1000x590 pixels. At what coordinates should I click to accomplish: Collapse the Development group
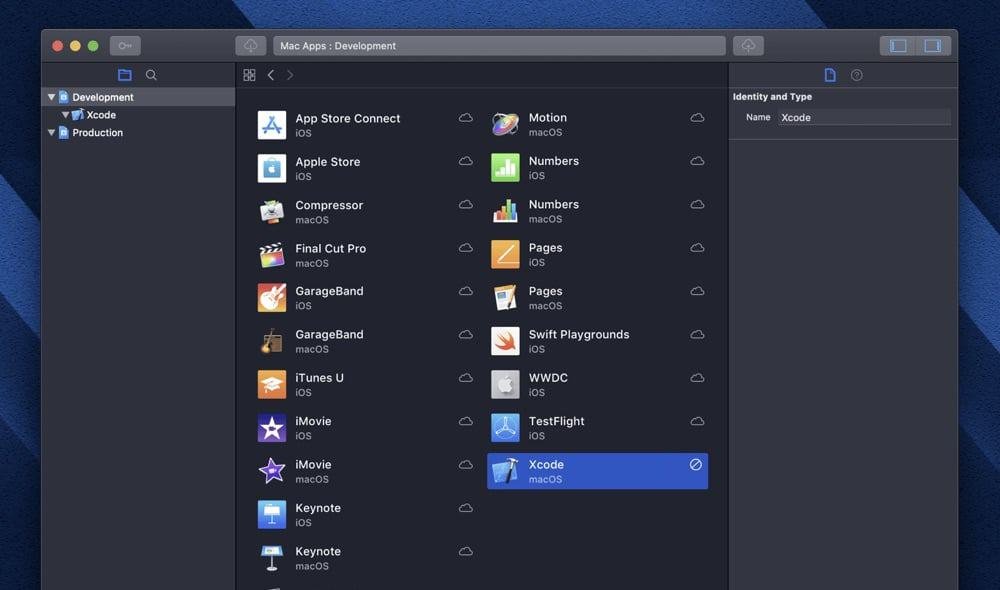52,97
